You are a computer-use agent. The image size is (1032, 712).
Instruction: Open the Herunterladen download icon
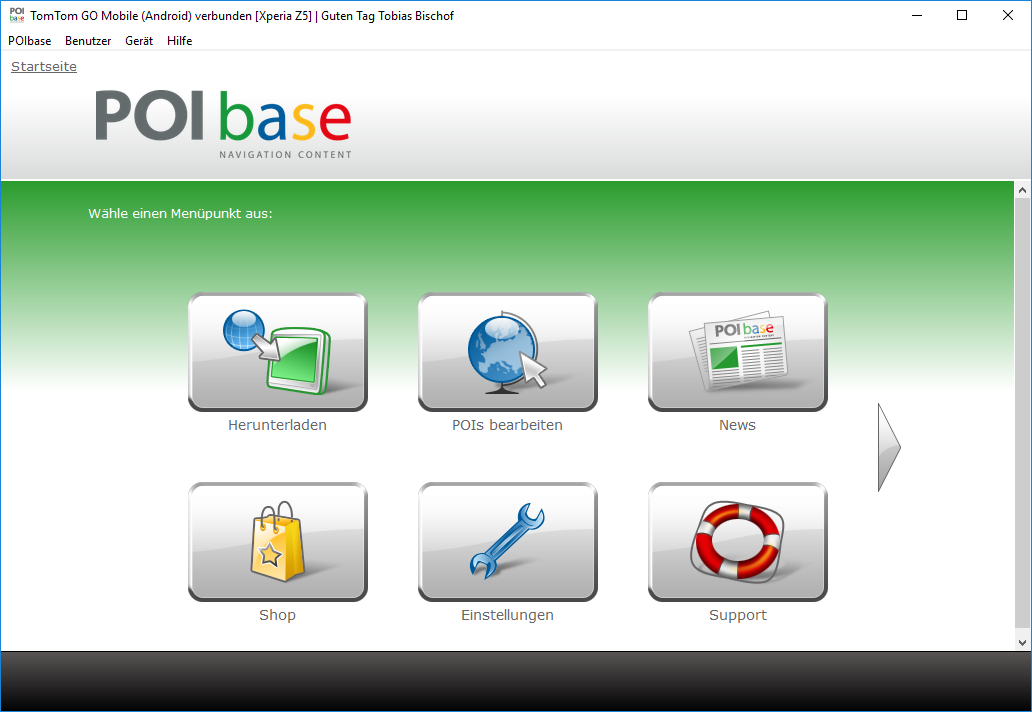point(277,351)
